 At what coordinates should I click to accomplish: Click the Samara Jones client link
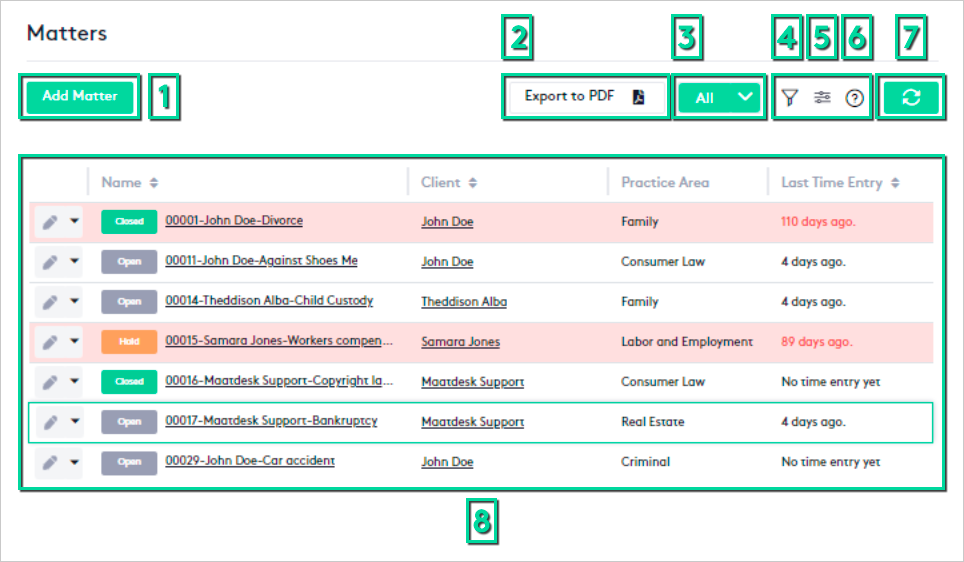[x=460, y=342]
